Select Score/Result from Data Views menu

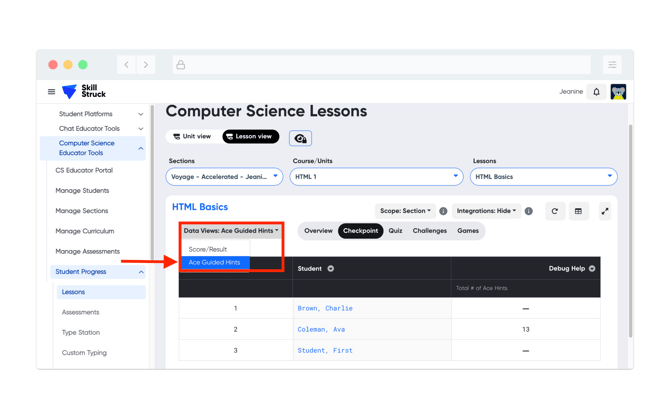click(208, 249)
